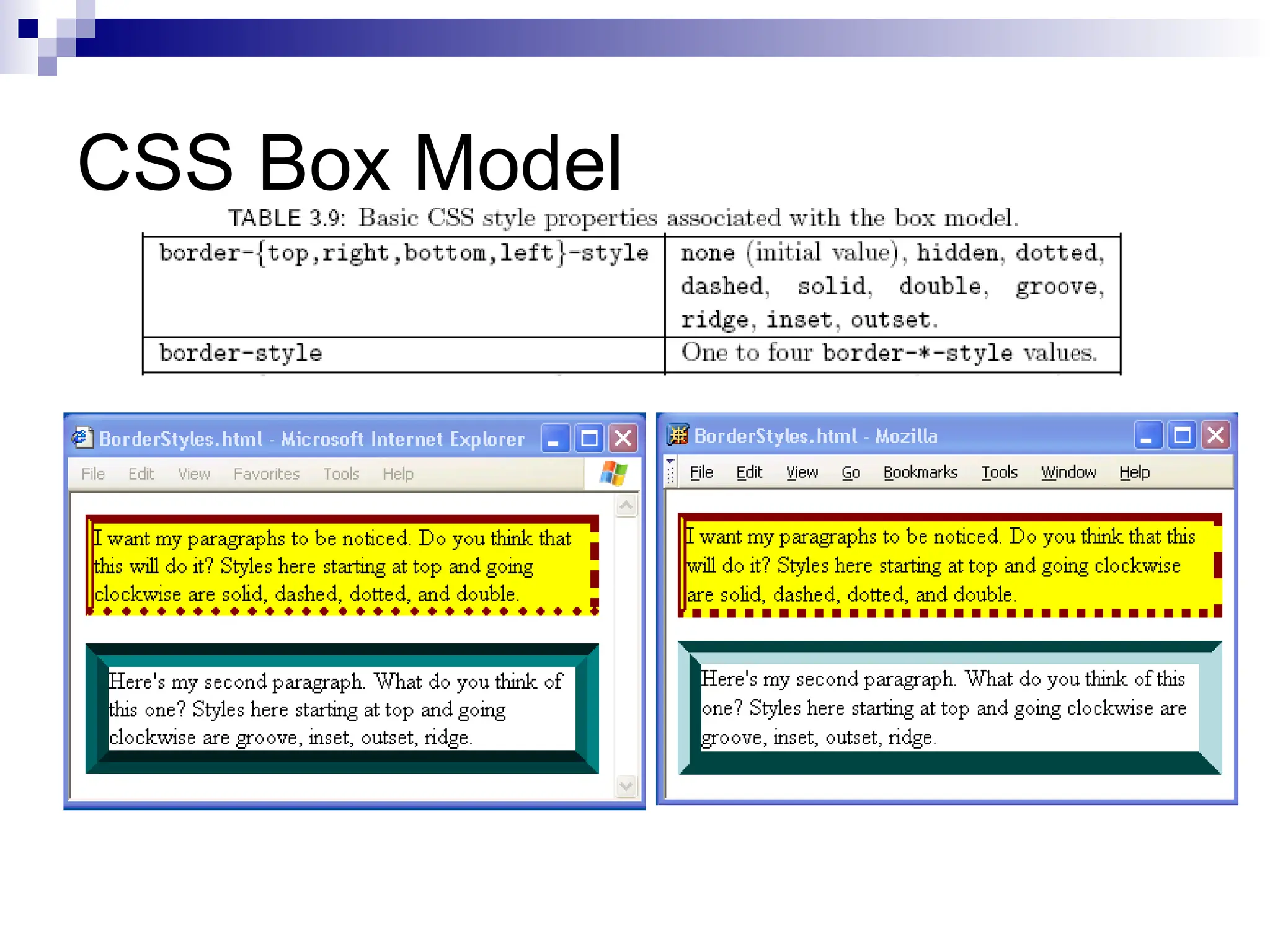Minimize the Mozilla browser window

(x=1147, y=436)
